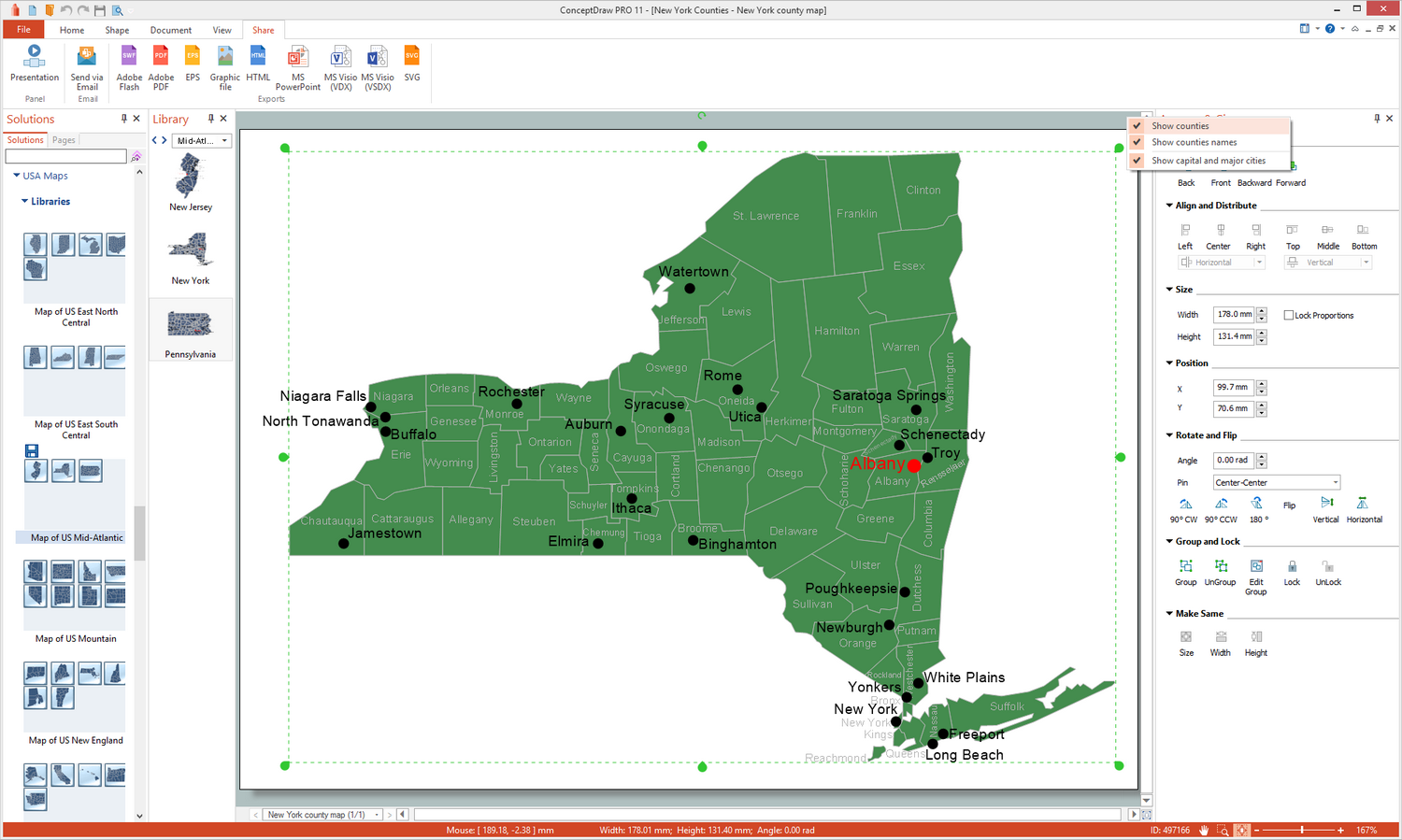Open the View ribbon tab
Viewport: 1402px width, 840px height.
pos(222,30)
